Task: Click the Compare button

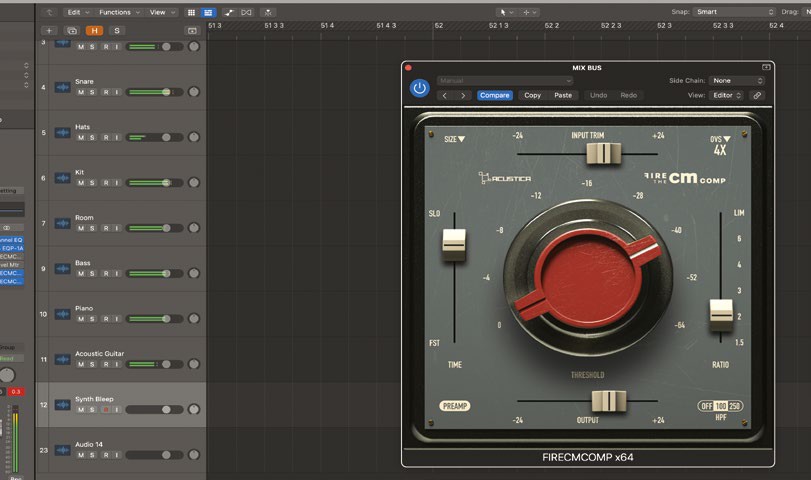Action: coord(494,95)
